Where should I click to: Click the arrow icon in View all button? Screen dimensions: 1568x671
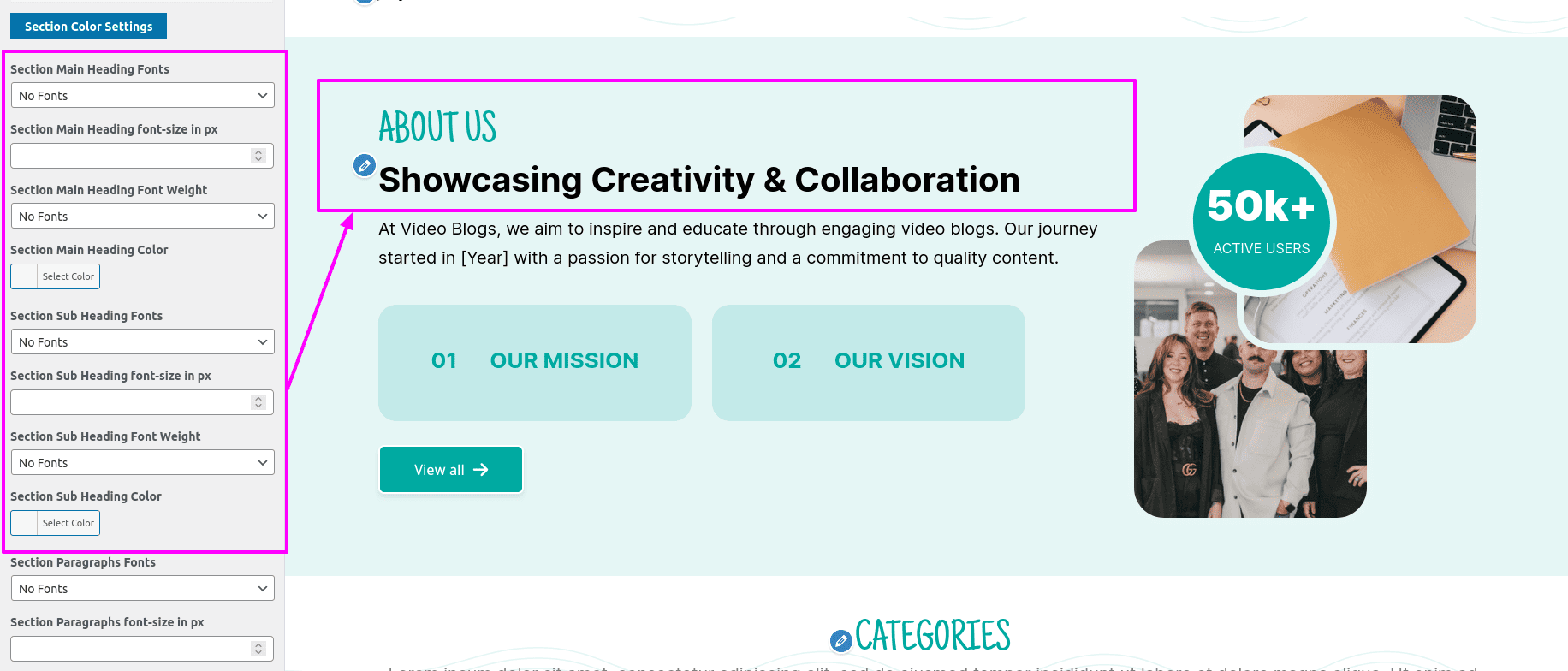(x=481, y=470)
